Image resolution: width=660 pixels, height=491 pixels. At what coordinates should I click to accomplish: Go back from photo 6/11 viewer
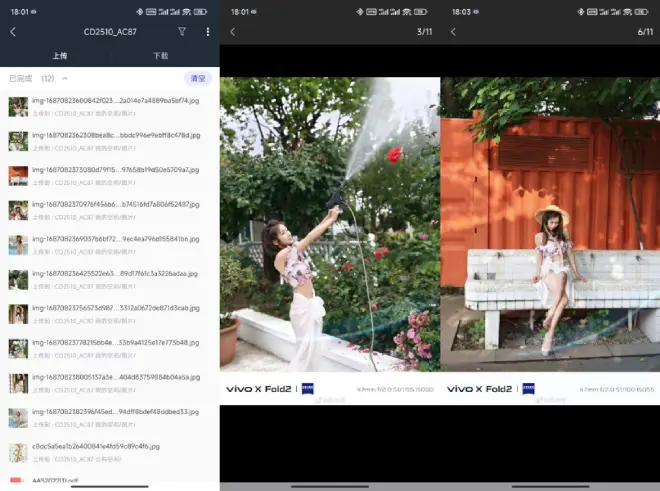click(453, 32)
